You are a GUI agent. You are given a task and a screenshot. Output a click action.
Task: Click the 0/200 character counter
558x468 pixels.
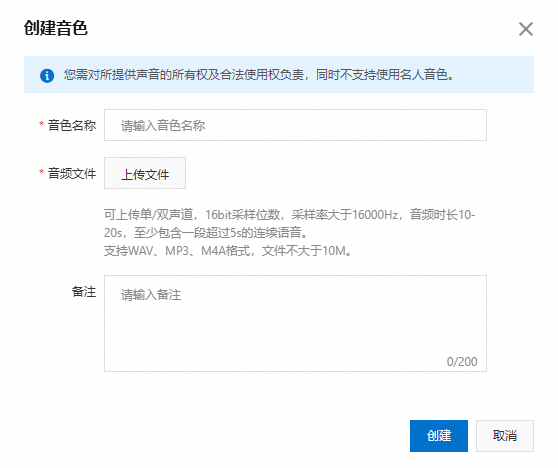(x=462, y=362)
